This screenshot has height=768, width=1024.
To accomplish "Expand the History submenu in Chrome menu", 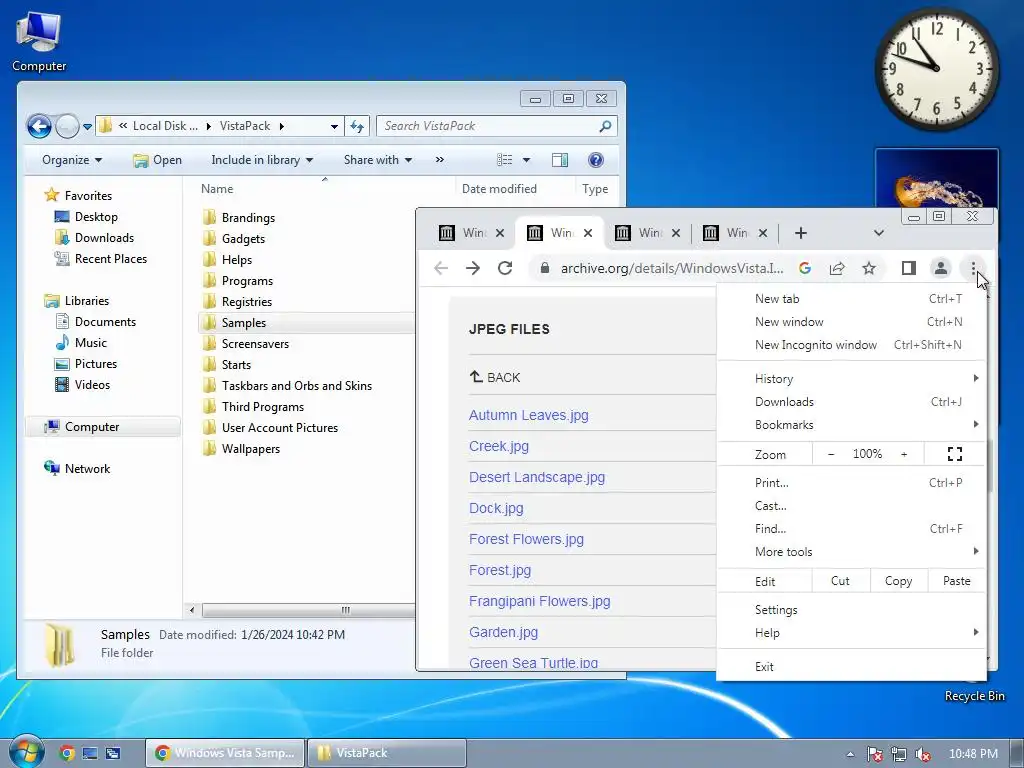I will 851,379.
